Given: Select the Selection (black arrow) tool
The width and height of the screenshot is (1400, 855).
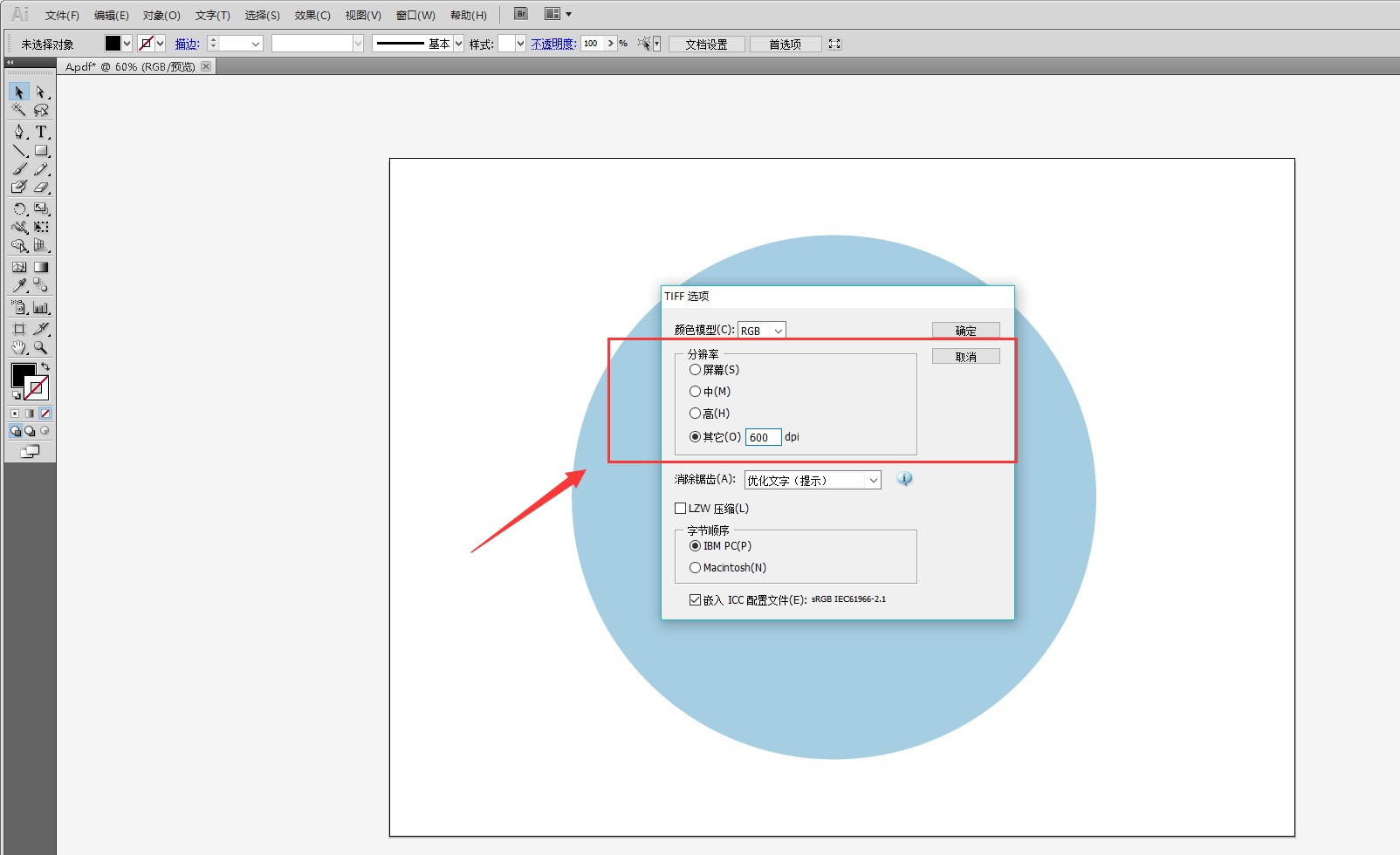Looking at the screenshot, I should (x=19, y=92).
